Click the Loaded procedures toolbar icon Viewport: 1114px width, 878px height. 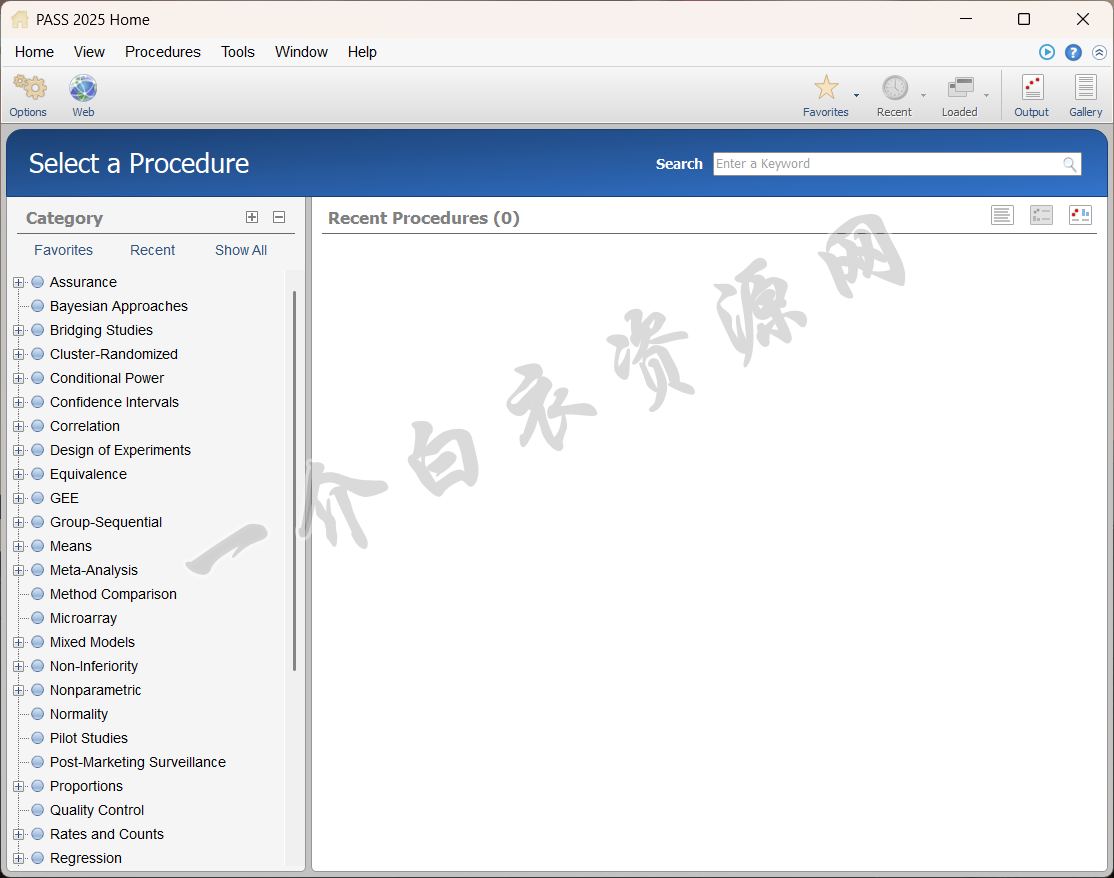click(959, 89)
